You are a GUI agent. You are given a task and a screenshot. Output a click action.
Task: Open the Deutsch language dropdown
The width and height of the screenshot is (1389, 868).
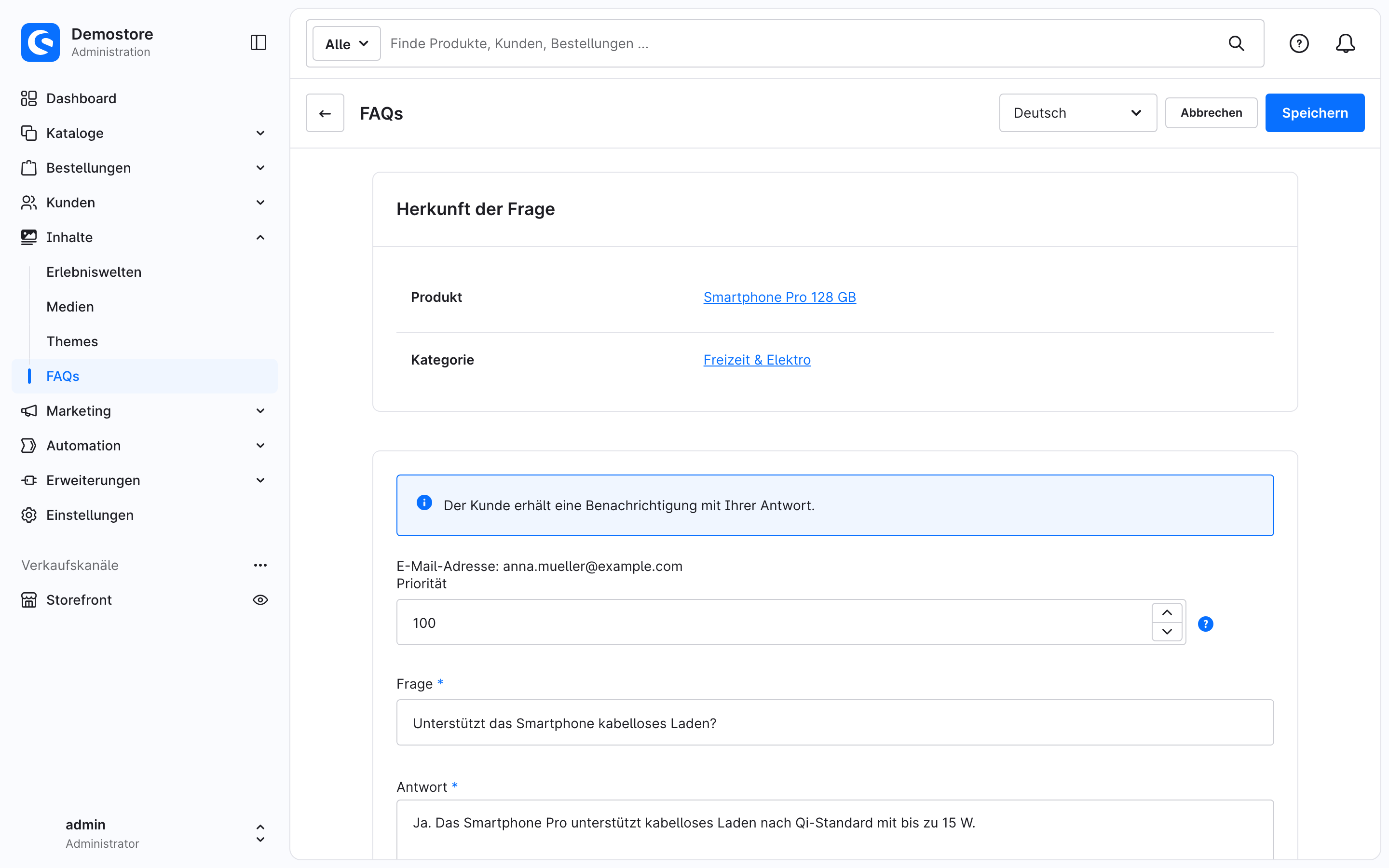click(1078, 113)
